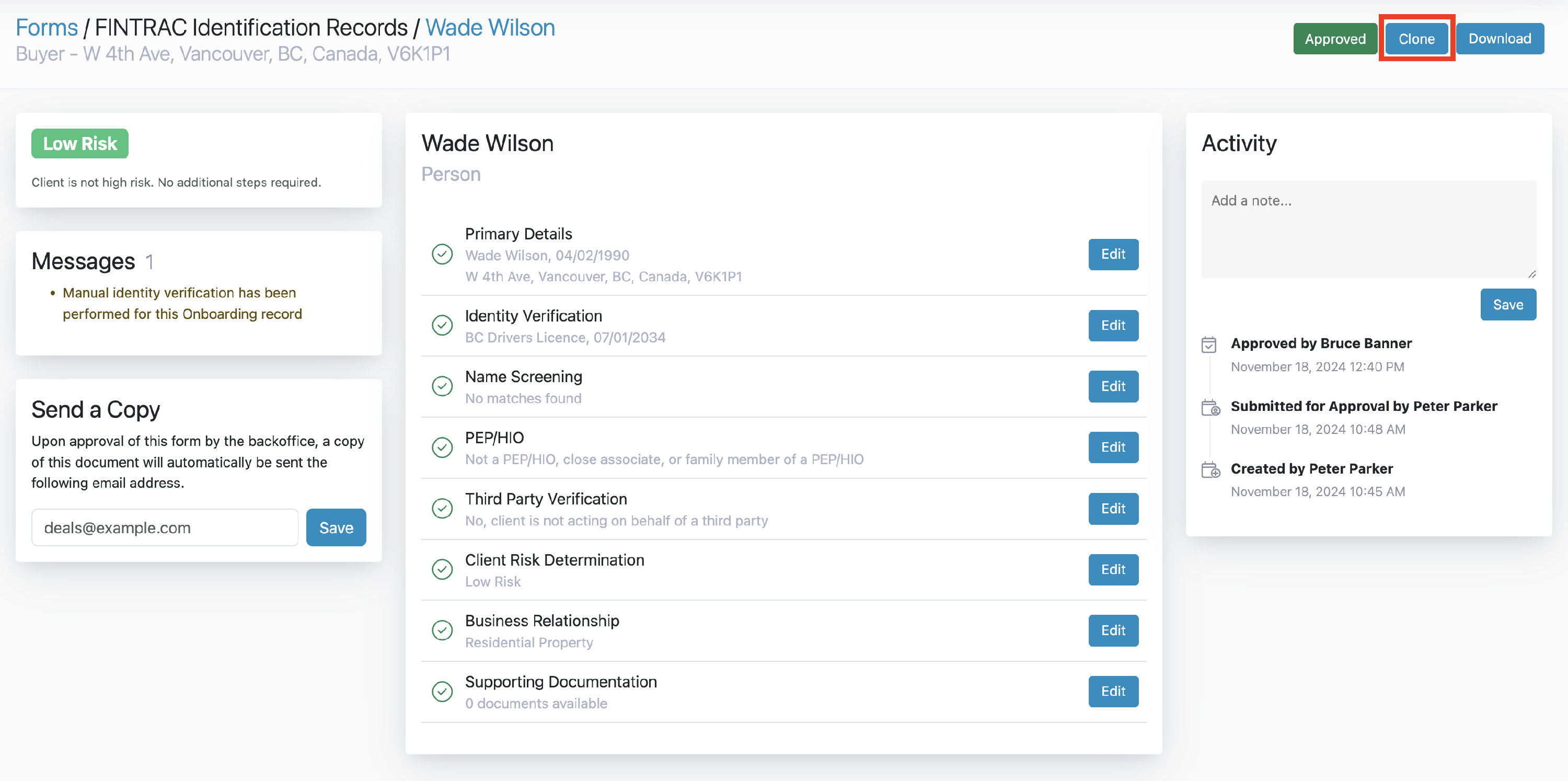Focus the Add a note text area
The image size is (1568, 781).
(1368, 229)
